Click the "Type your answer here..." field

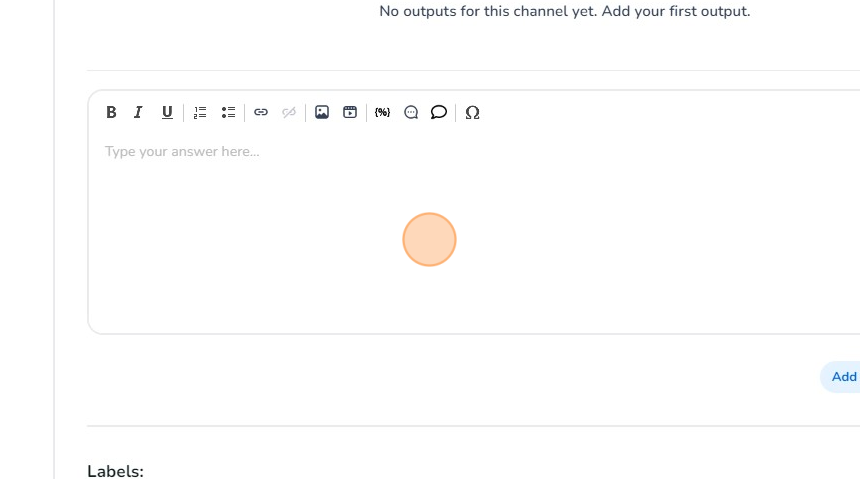point(182,152)
